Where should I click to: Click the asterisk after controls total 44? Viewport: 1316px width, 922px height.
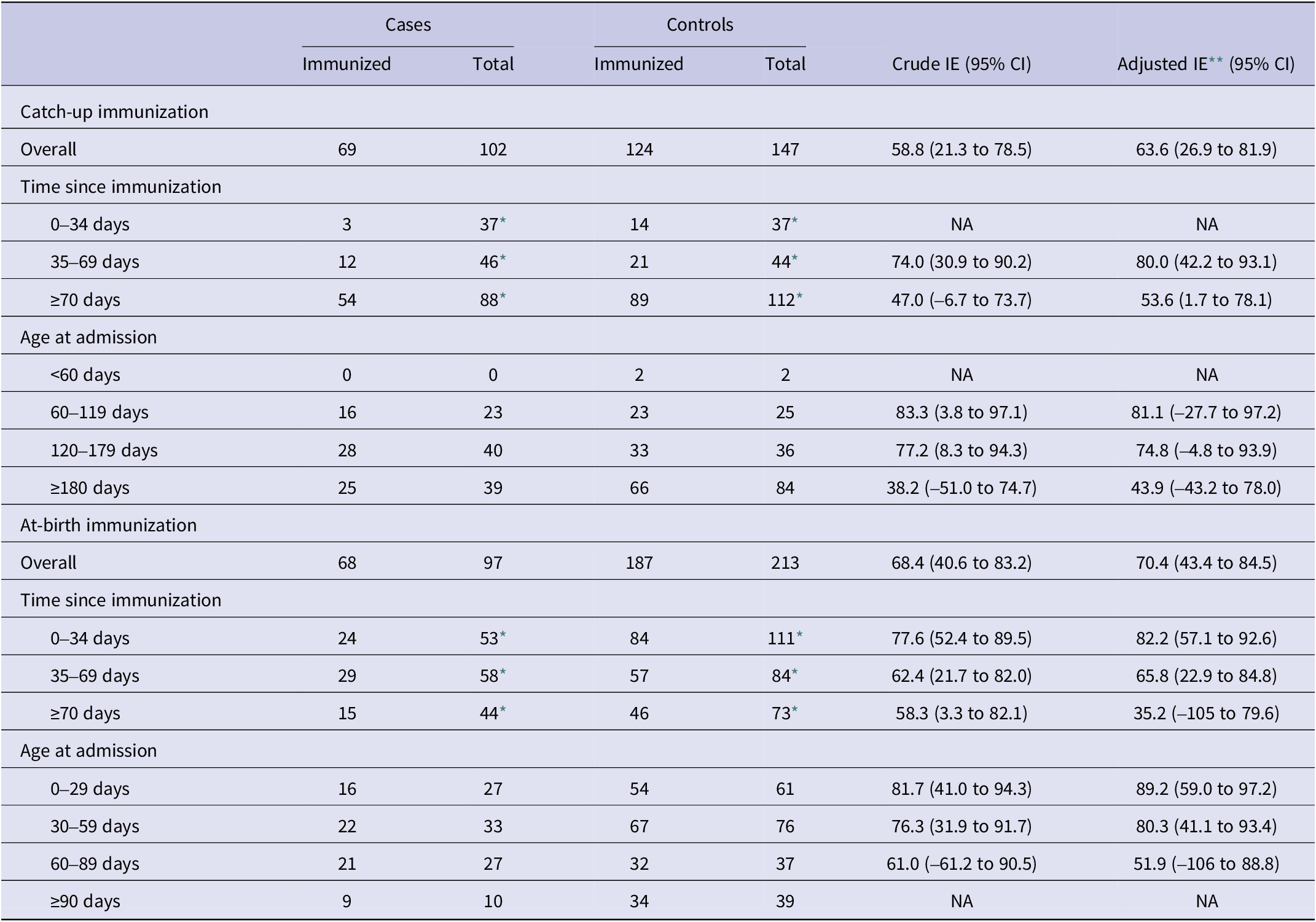pos(794,259)
